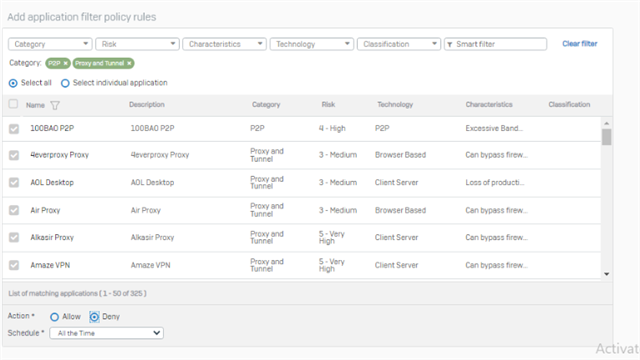
Task: Expand the Technology filter dropdown
Action: (x=312, y=44)
